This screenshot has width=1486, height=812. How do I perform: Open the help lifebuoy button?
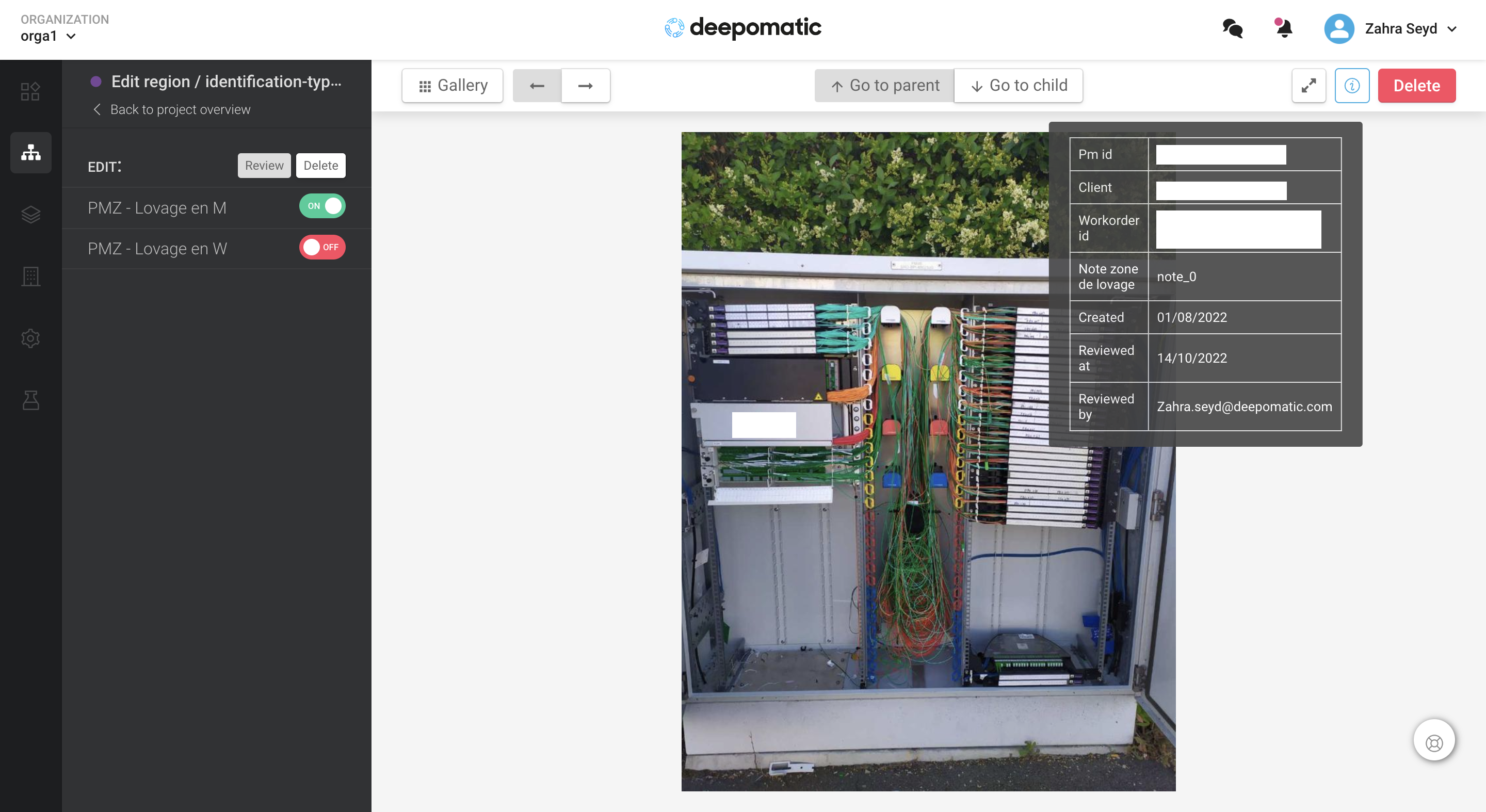click(x=1433, y=743)
